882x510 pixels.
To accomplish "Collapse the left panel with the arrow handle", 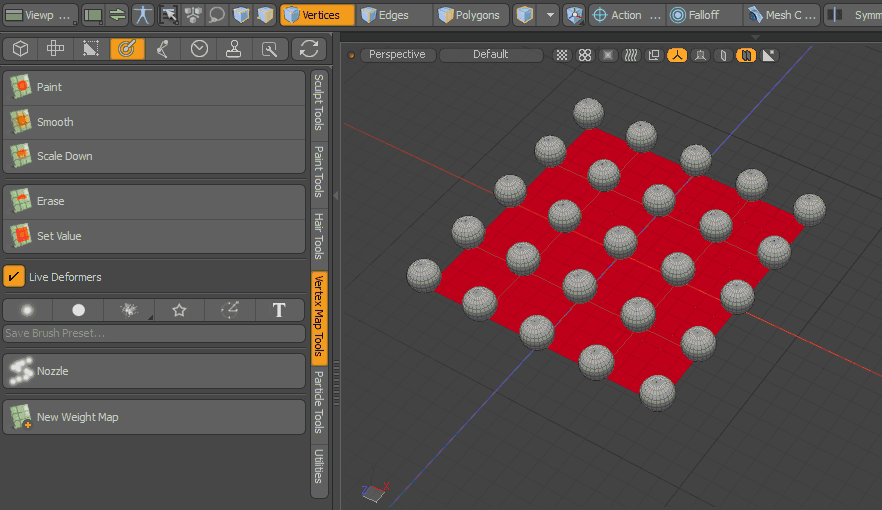I will 336,196.
